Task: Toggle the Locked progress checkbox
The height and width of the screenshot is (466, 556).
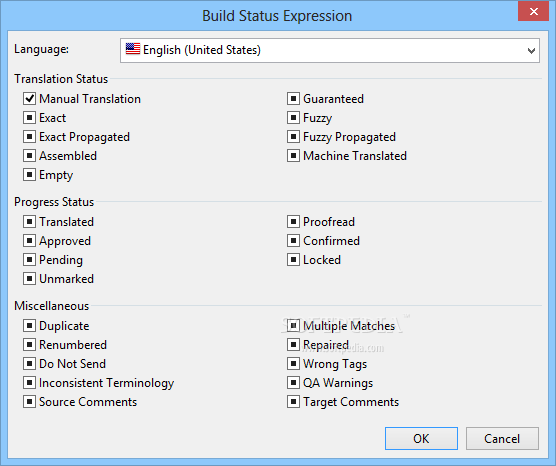Action: tap(293, 260)
